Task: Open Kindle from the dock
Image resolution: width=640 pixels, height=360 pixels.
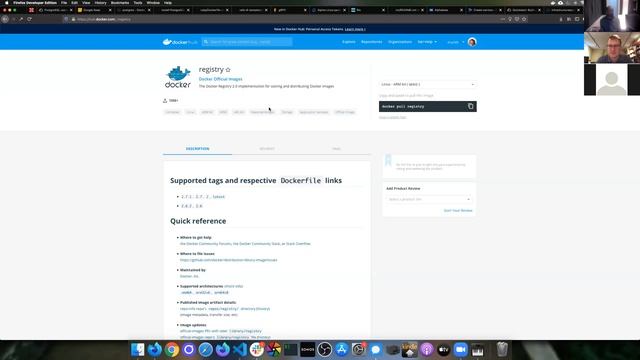Action: 409,349
